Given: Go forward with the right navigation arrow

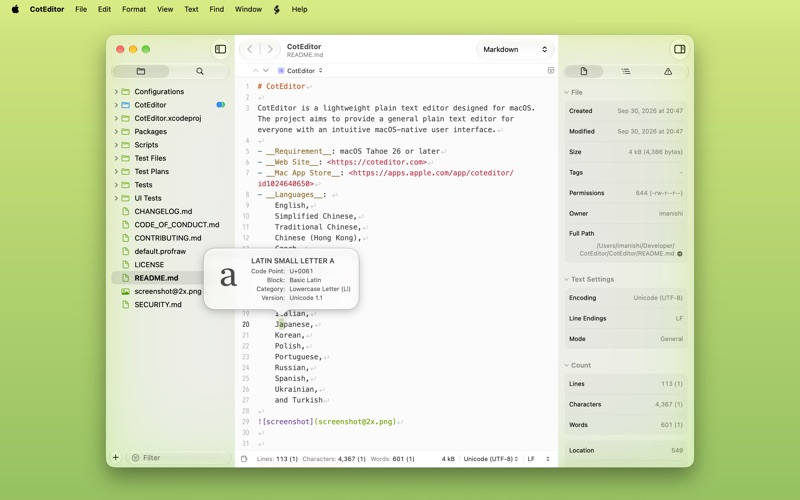Looking at the screenshot, I should click(x=270, y=49).
